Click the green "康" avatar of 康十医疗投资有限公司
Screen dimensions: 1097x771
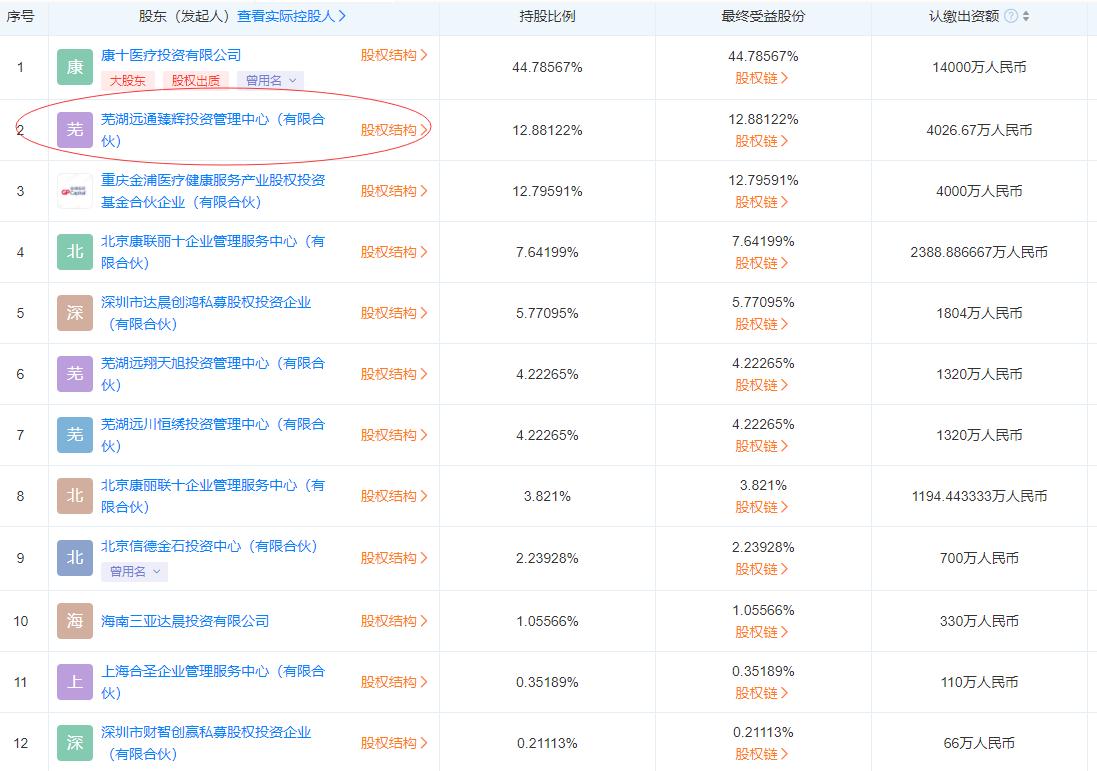(74, 67)
